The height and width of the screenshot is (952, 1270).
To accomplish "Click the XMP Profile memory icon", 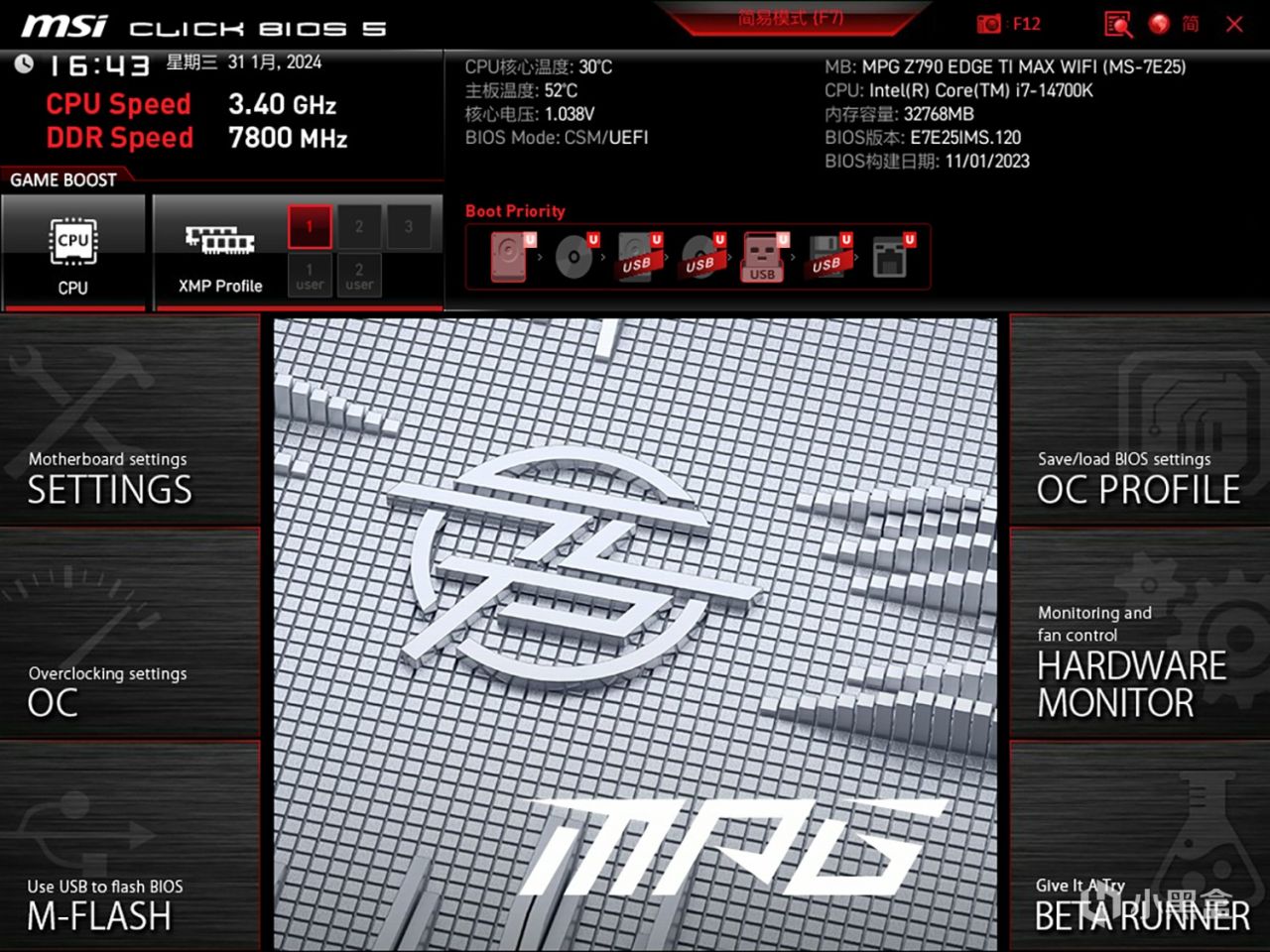I will [216, 240].
